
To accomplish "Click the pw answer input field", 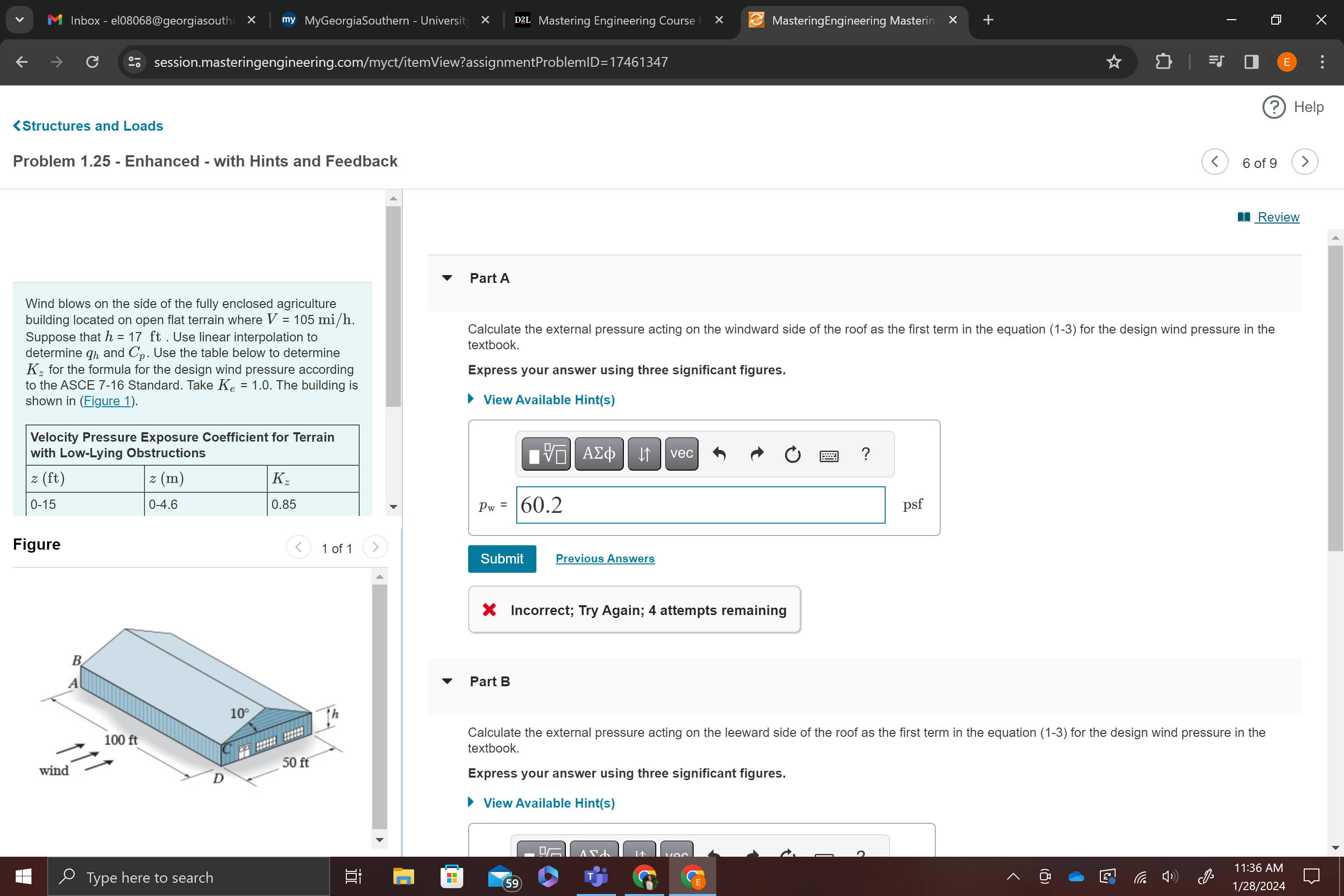I will pos(700,505).
